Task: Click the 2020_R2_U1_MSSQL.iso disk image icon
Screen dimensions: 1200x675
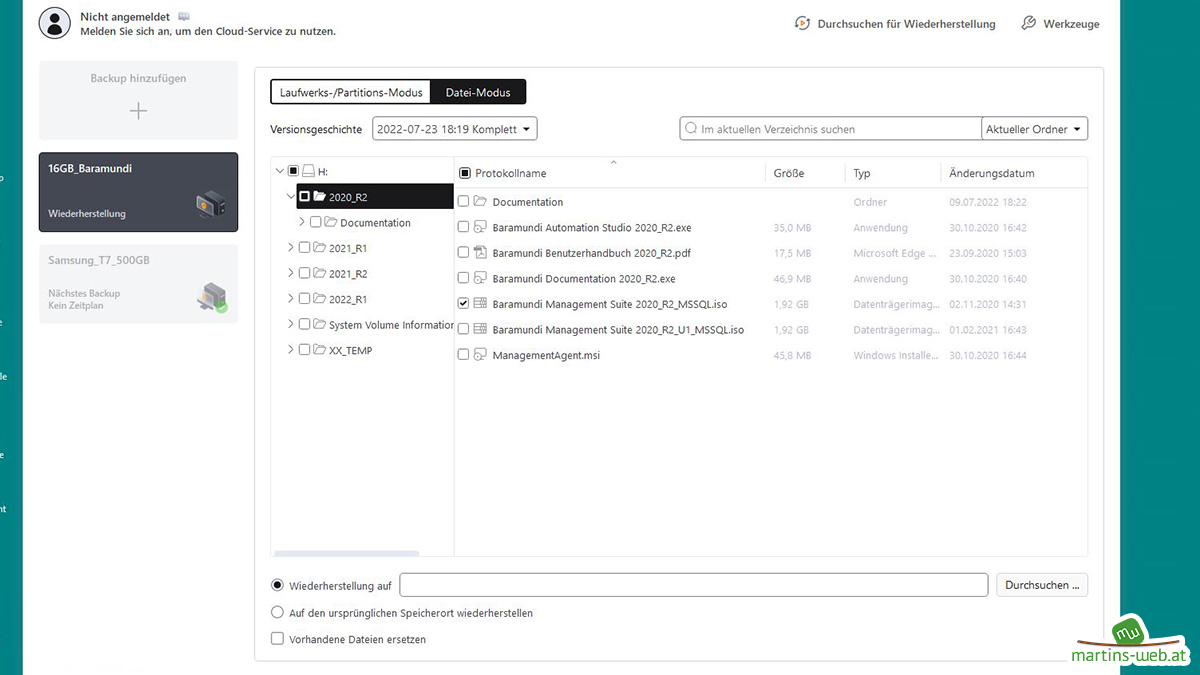Action: (x=480, y=329)
